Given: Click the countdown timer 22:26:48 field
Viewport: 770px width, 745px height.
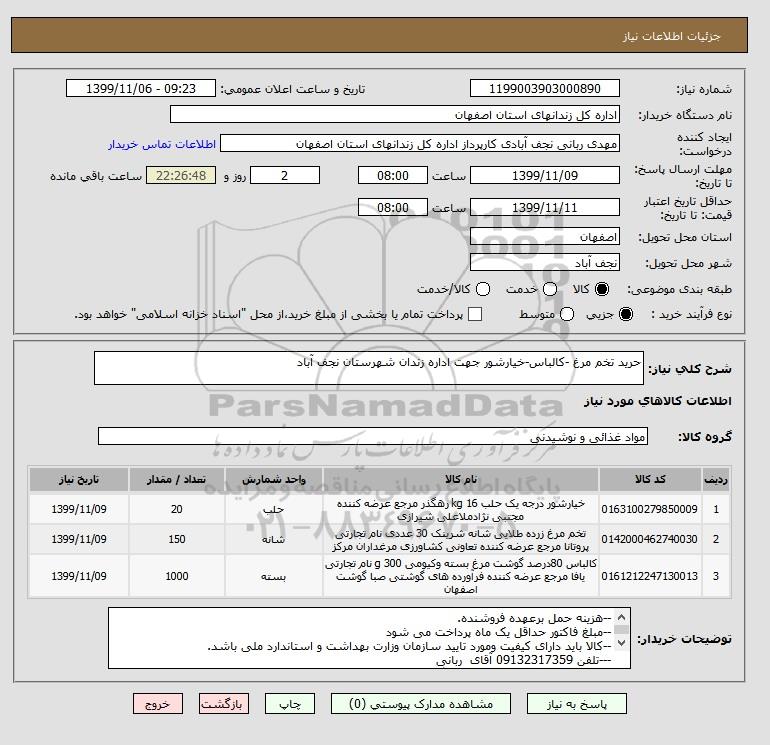Looking at the screenshot, I should coord(181,175).
